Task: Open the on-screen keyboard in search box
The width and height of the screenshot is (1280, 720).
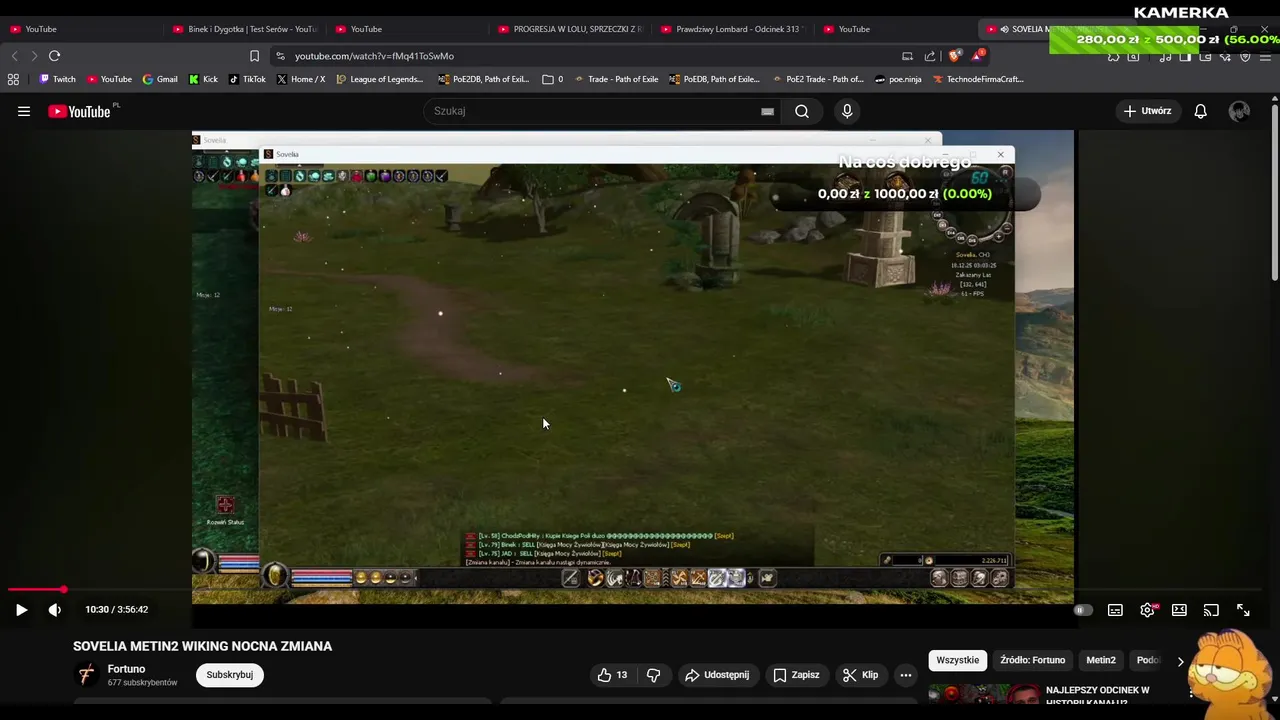Action: pyautogui.click(x=767, y=111)
